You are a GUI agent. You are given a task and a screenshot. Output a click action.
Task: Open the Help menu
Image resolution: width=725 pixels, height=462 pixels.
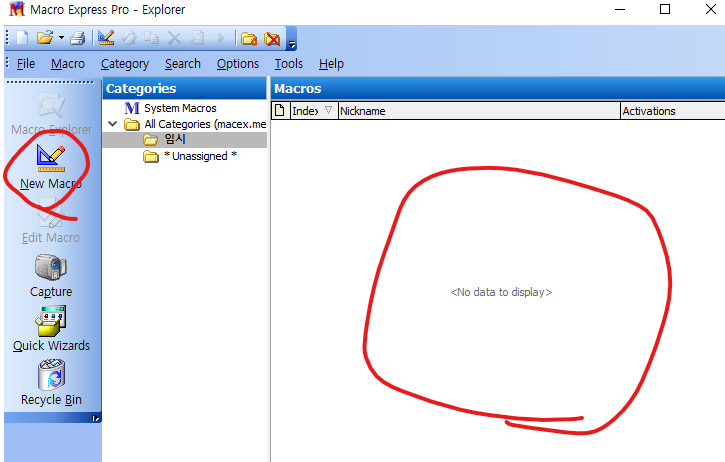[331, 64]
